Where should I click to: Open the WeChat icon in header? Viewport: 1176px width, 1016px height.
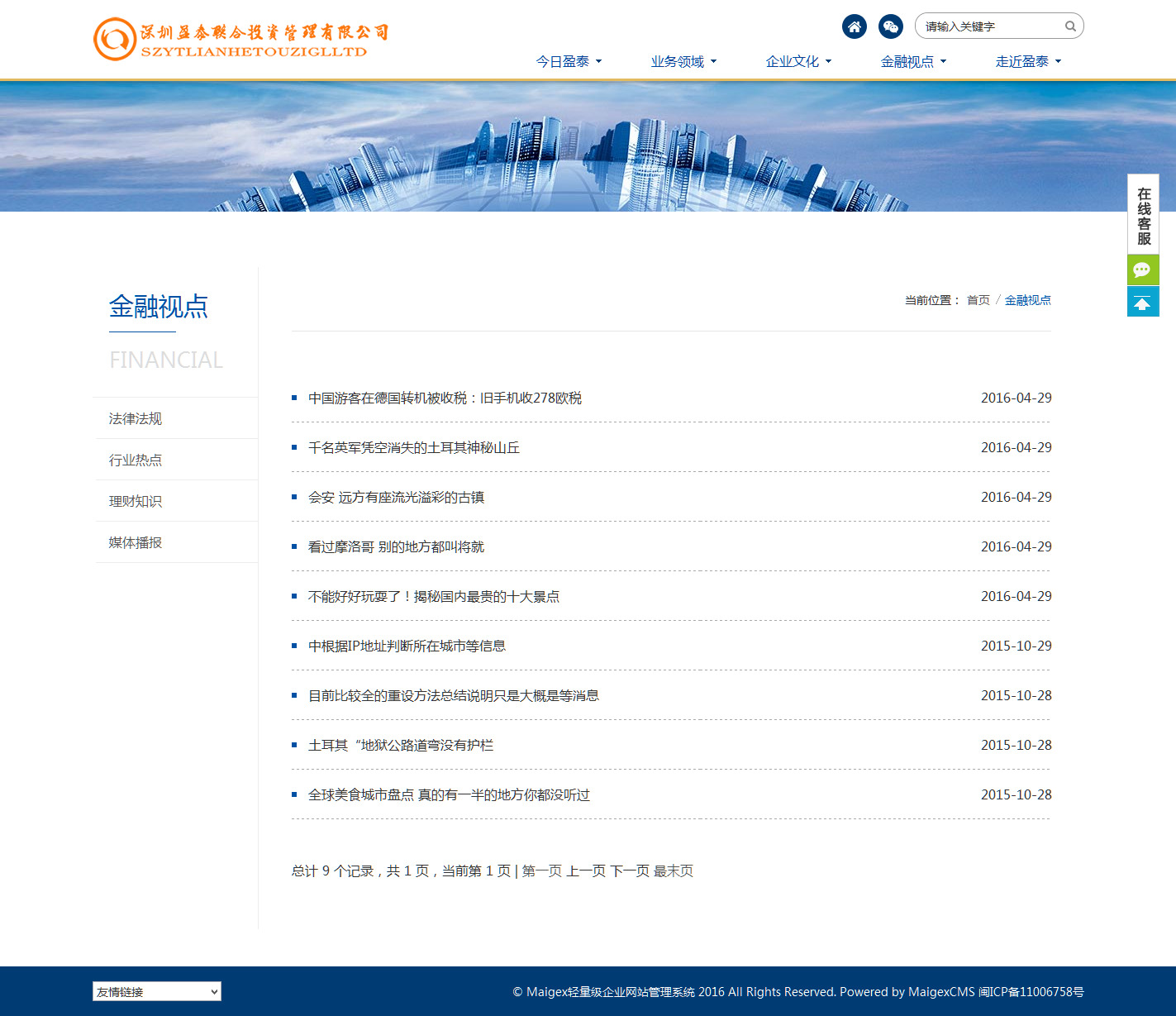[x=890, y=26]
